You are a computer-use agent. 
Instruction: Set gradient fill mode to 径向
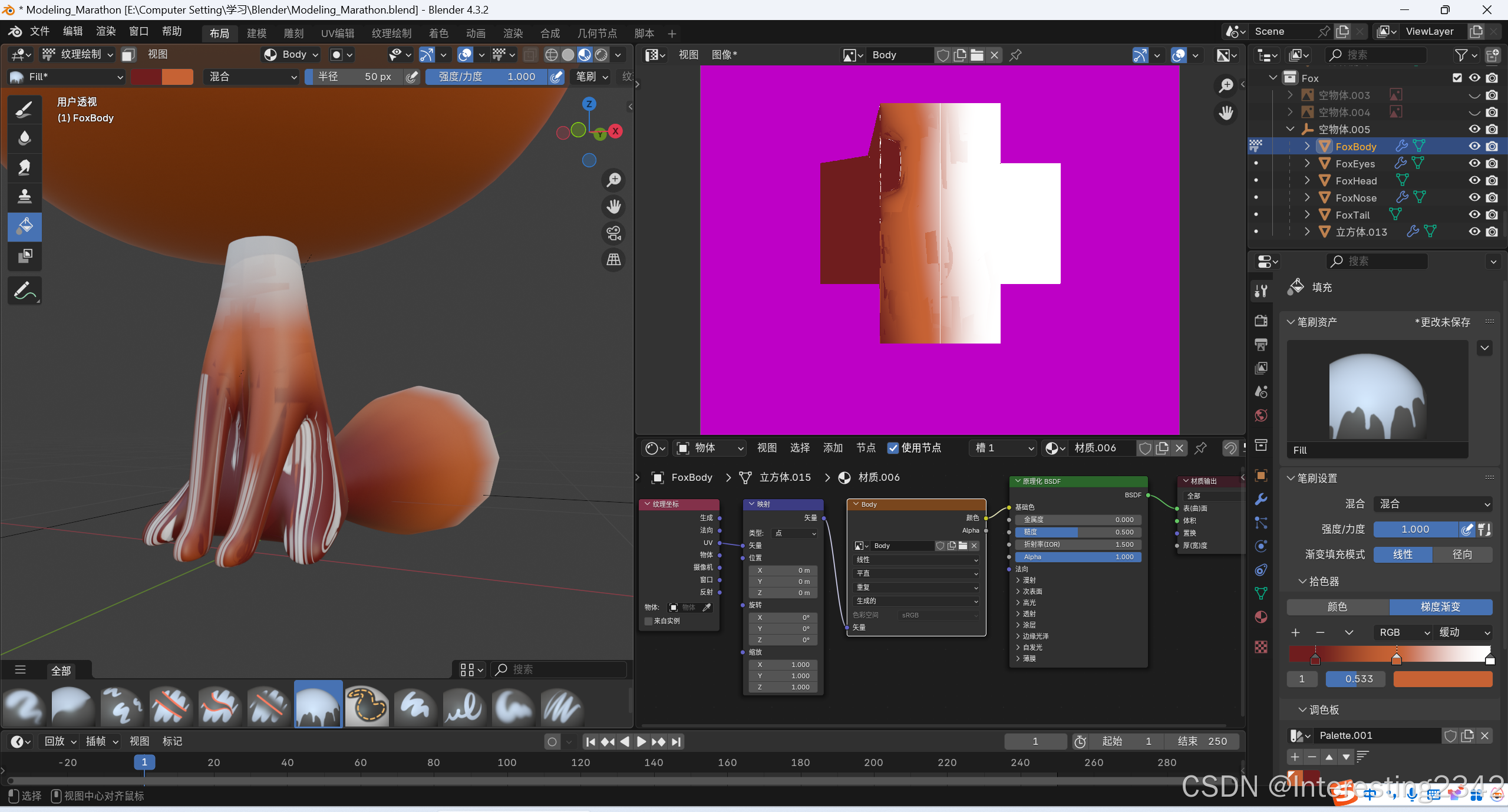coord(1461,554)
